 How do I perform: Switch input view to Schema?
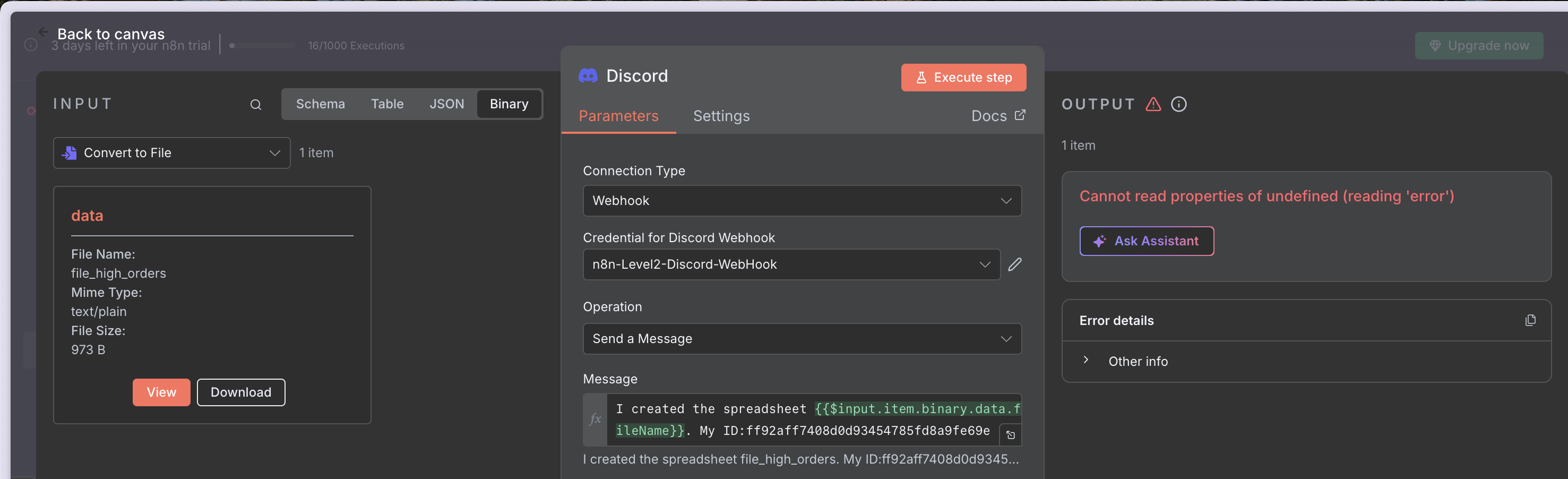320,104
